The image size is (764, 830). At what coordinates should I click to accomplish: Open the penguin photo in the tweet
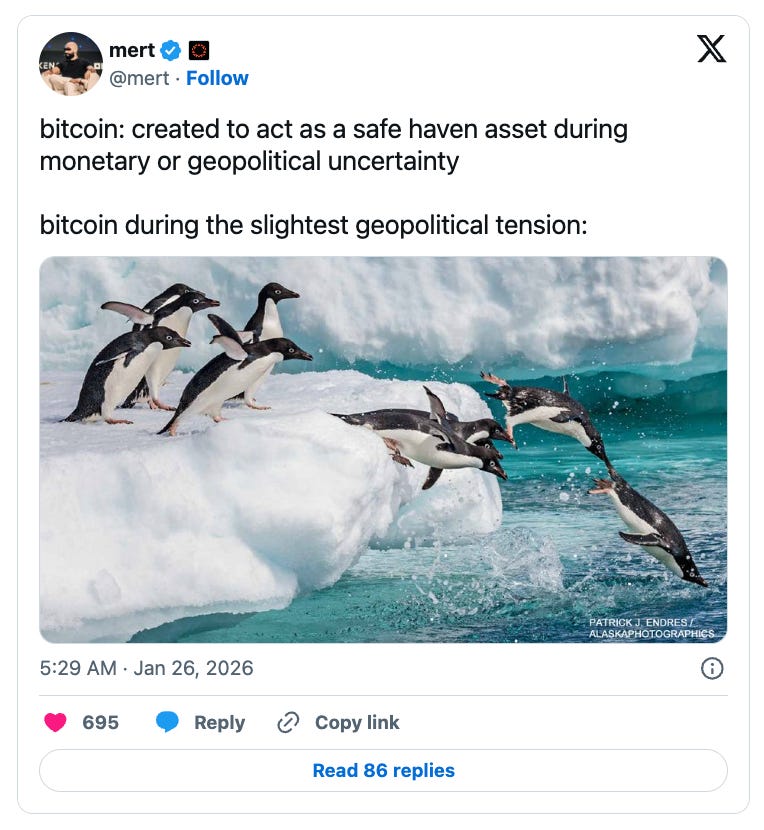click(383, 449)
